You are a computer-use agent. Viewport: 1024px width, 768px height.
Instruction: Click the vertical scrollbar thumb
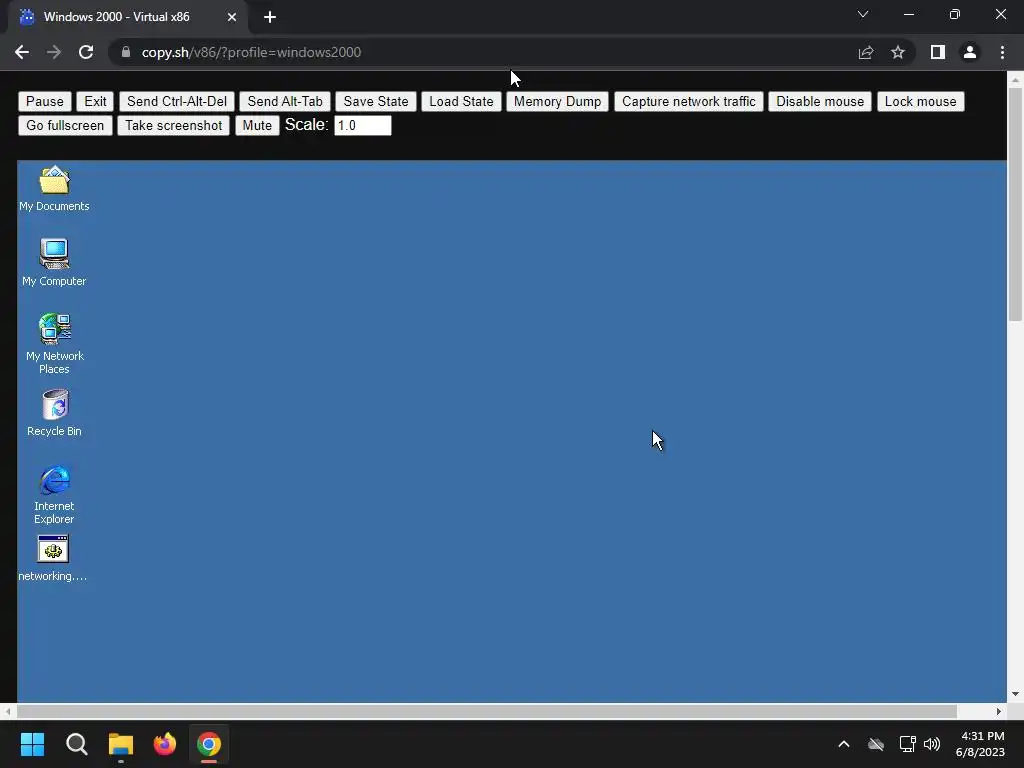click(1015, 204)
